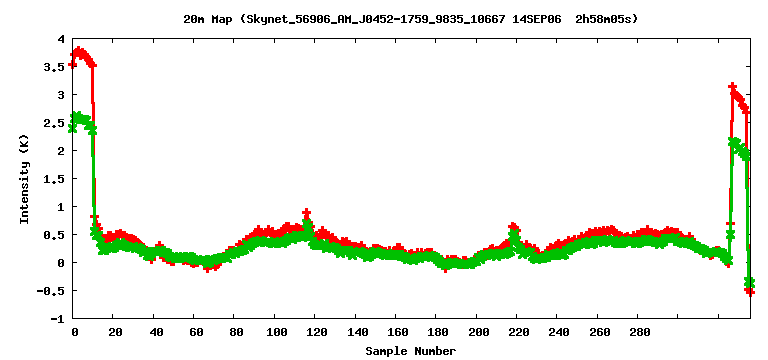Click the y-axis tick label -0.5

(52, 291)
